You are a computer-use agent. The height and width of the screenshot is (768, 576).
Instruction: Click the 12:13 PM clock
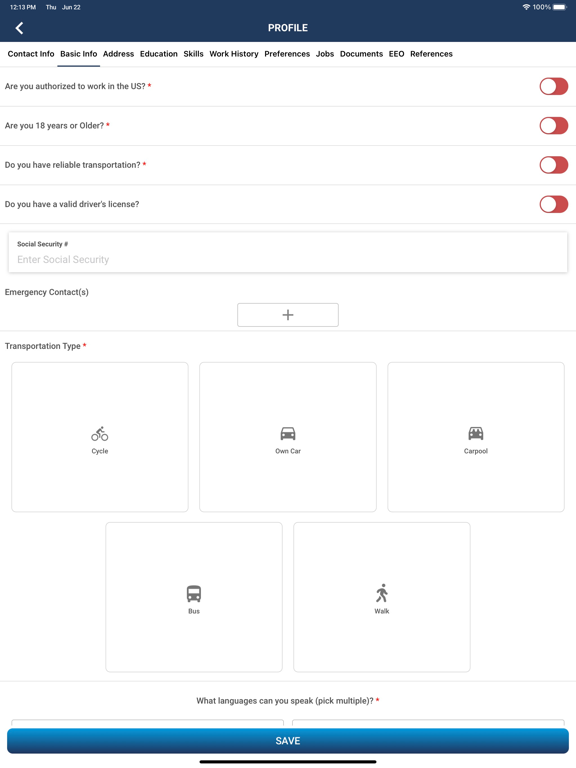tap(23, 7)
